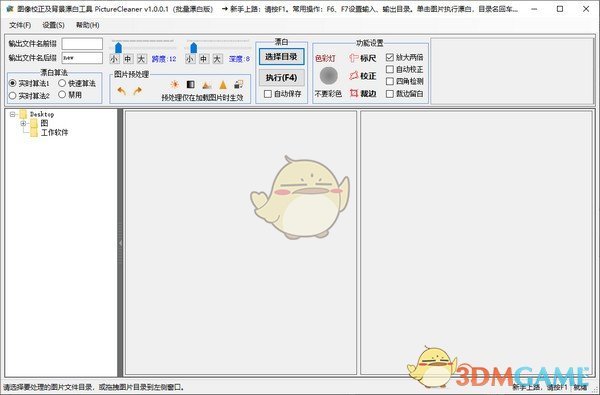Screen dimensions: 600x395
Task: Set 深度 to 小 preset
Action: 190,59
